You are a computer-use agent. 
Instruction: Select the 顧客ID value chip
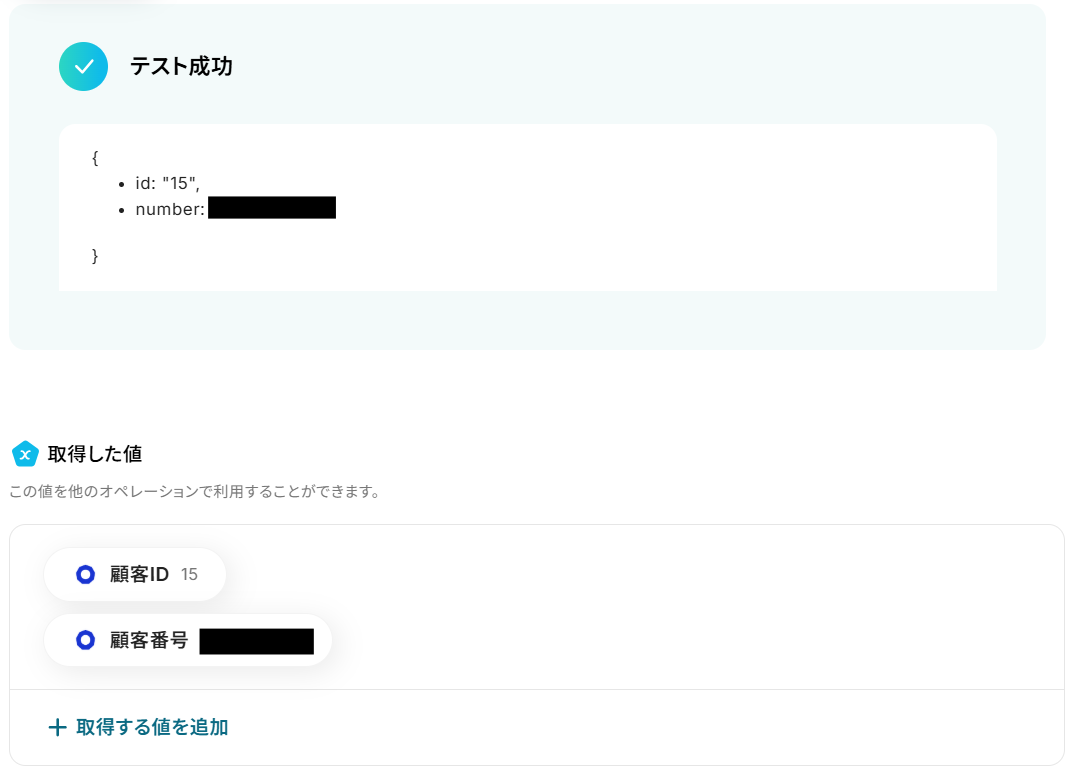135,574
